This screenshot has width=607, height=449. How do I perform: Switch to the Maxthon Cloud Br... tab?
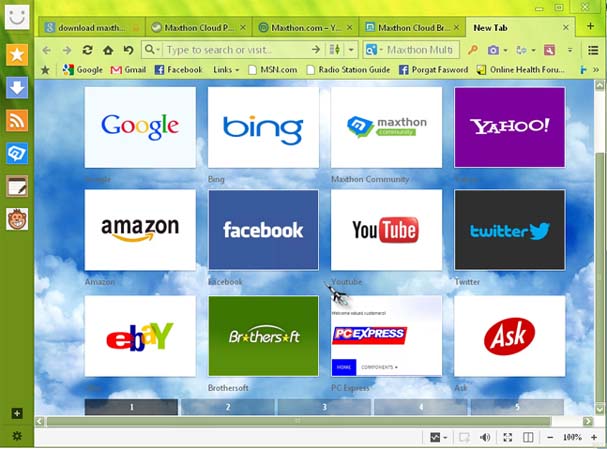412,27
